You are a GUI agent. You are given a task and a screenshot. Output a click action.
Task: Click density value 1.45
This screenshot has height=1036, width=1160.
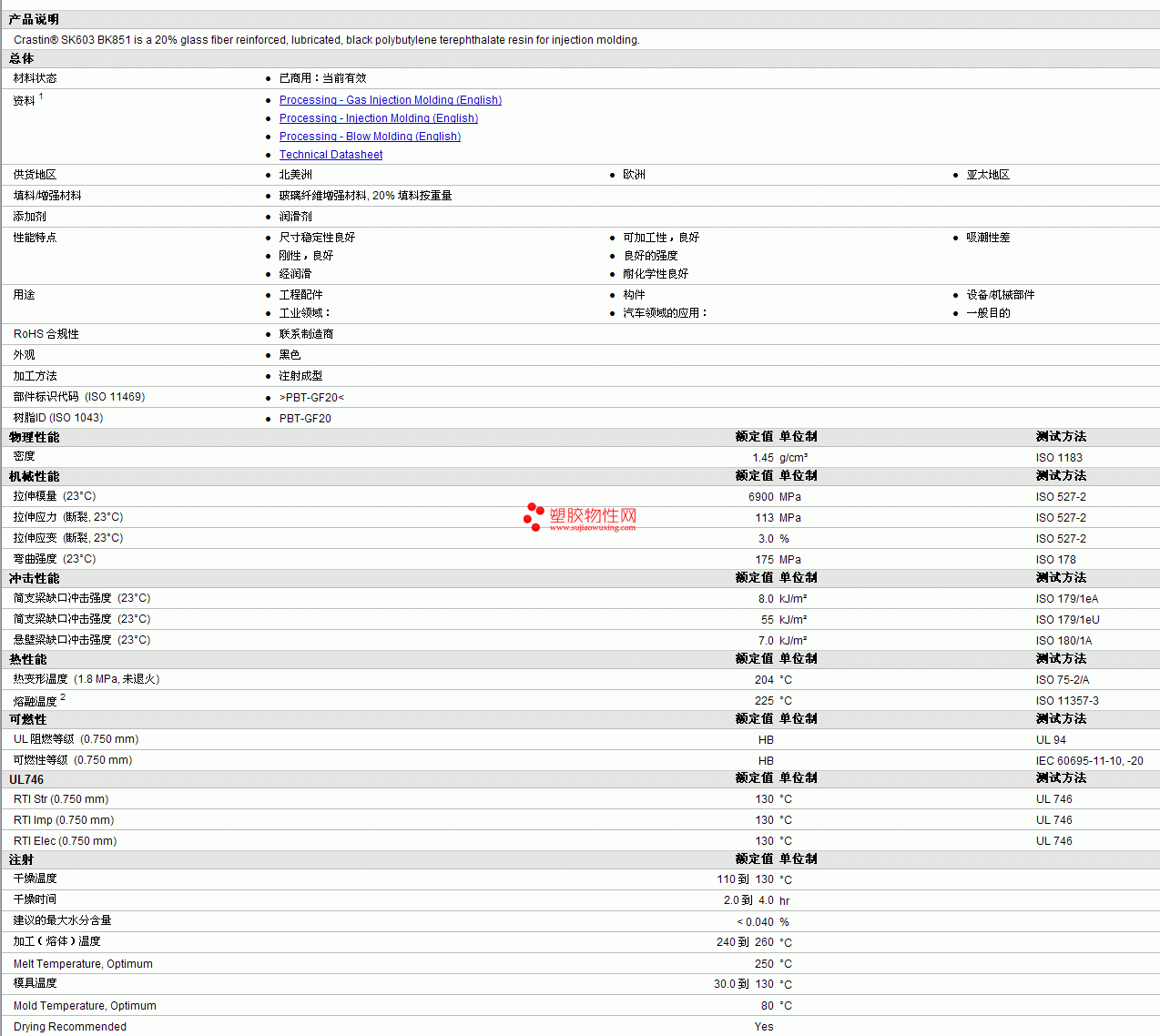tap(763, 458)
